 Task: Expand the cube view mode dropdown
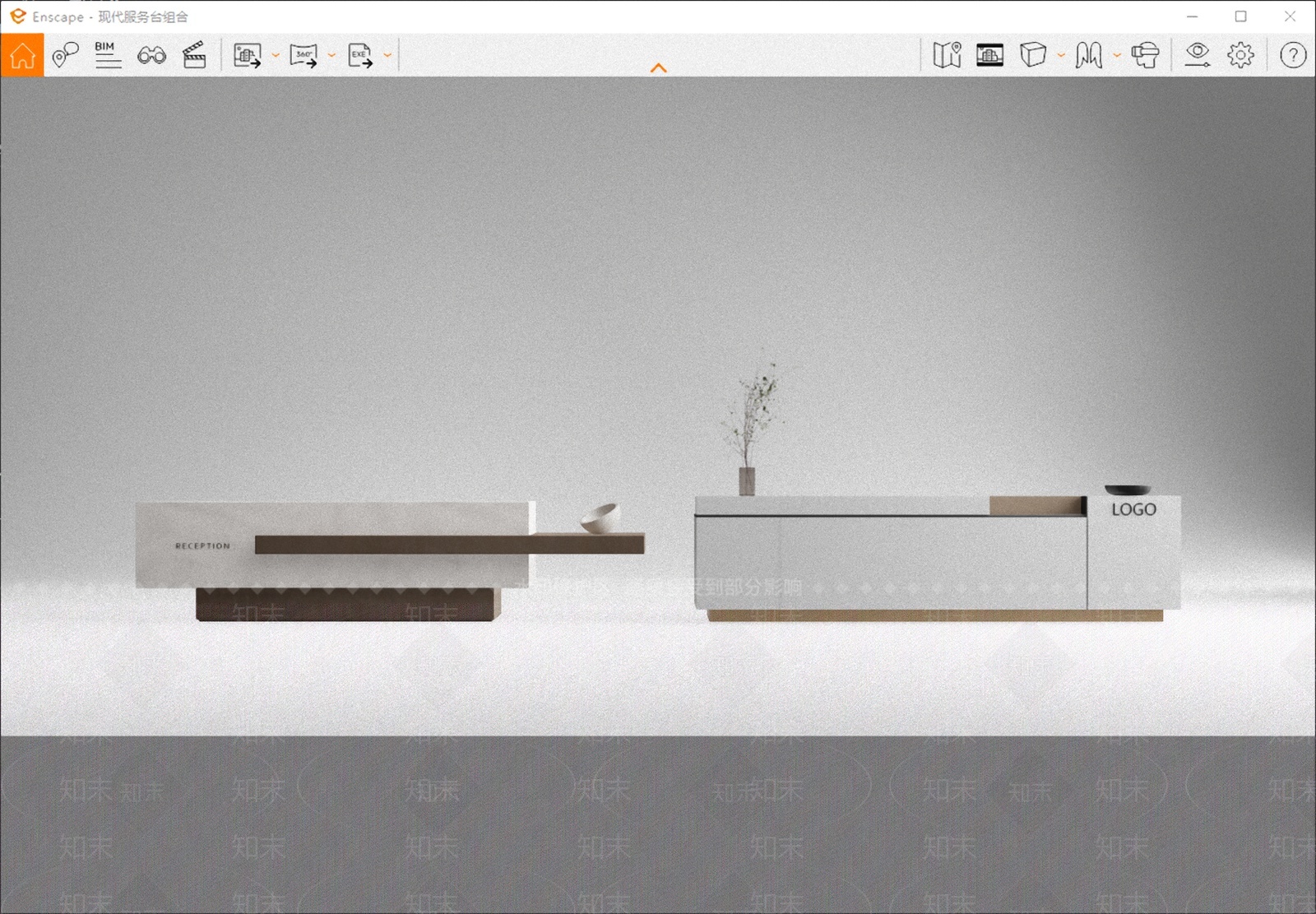[1061, 56]
